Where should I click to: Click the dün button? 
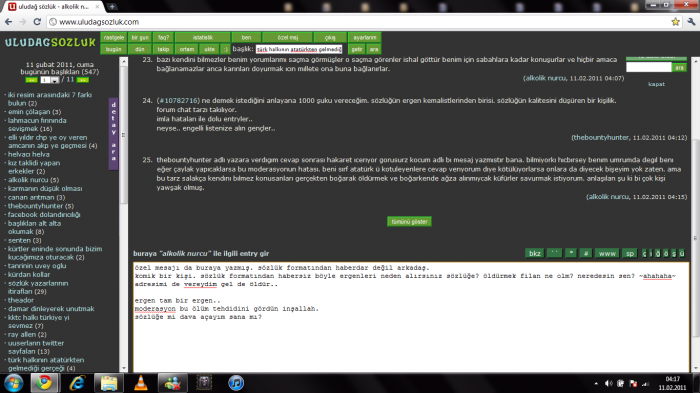(140, 49)
